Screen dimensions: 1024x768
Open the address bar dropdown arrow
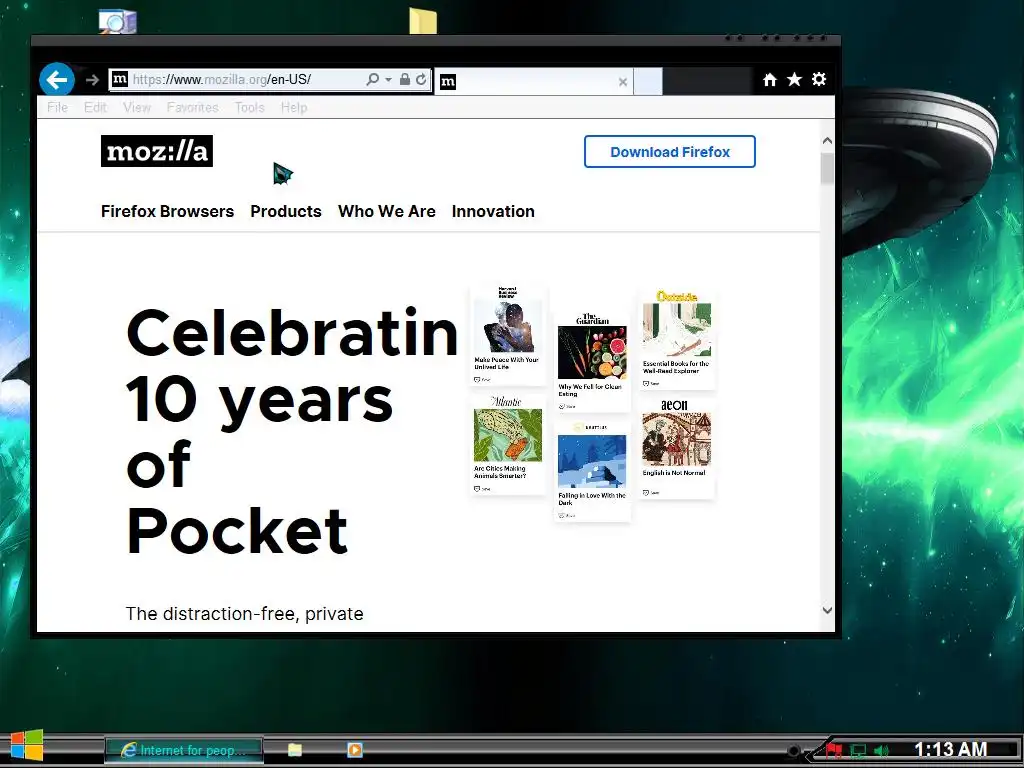click(389, 80)
